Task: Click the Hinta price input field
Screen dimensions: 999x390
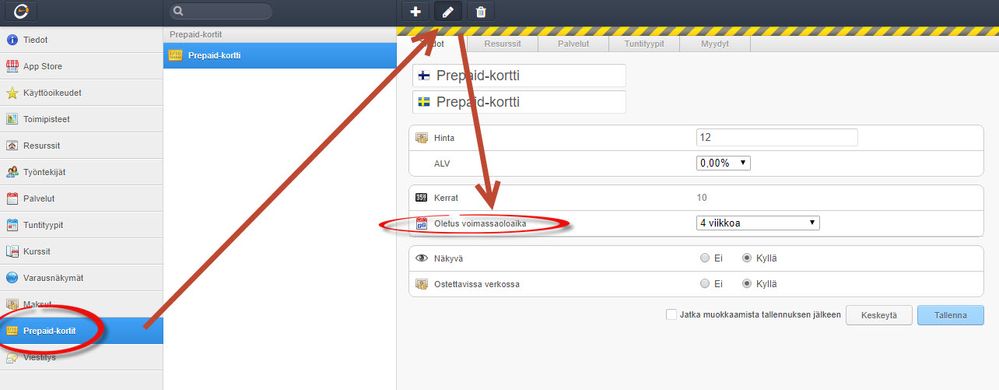Action: 777,137
